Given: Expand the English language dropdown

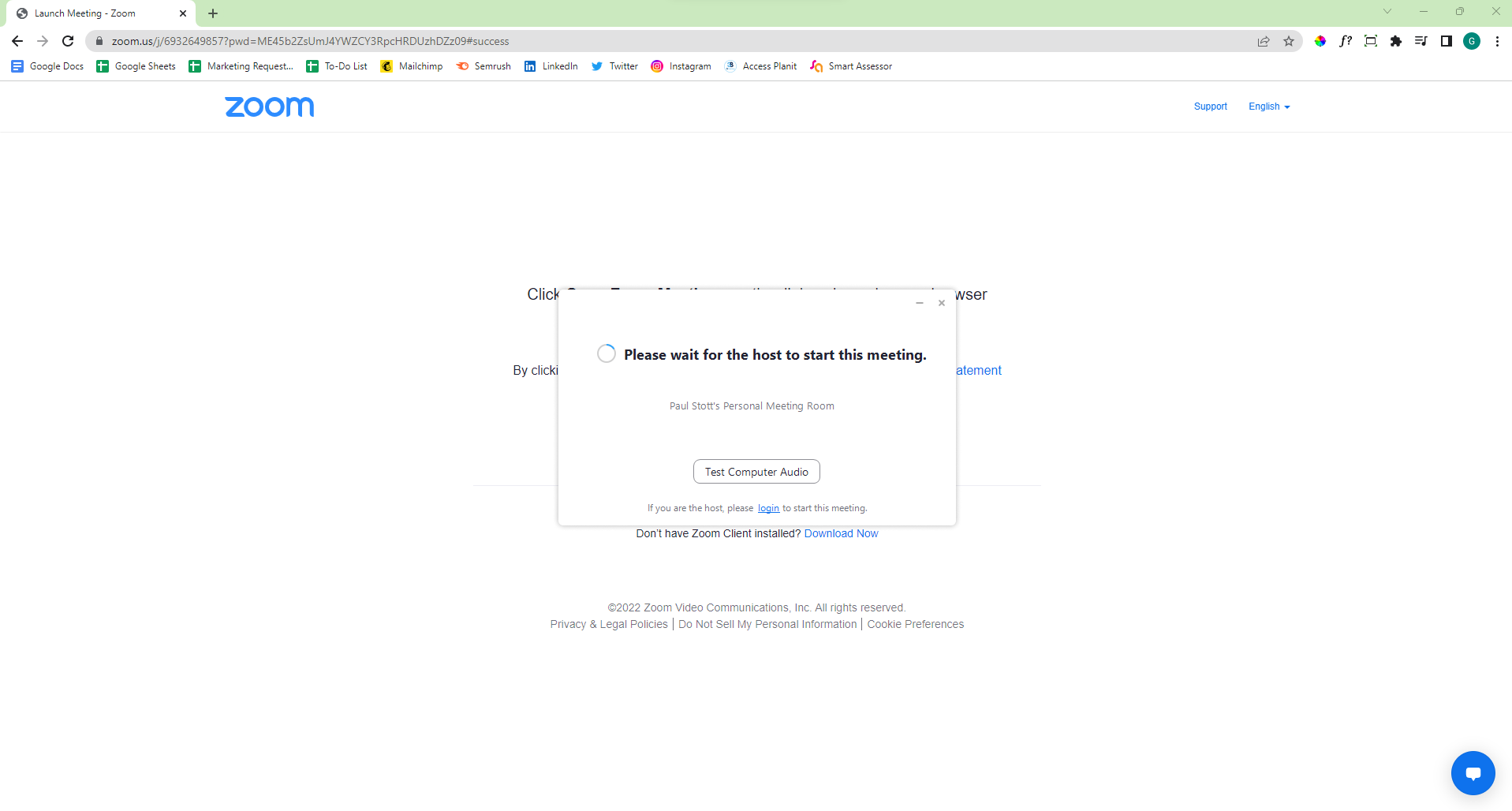Looking at the screenshot, I should [x=1269, y=107].
